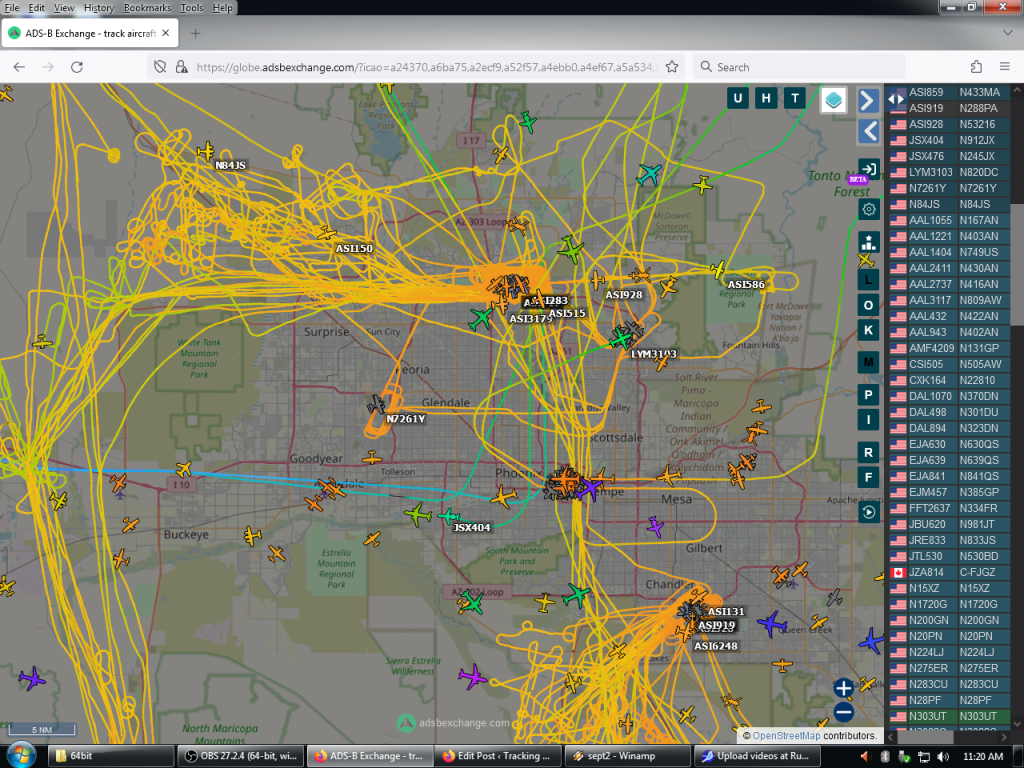Zoom in with the plus button

(844, 688)
